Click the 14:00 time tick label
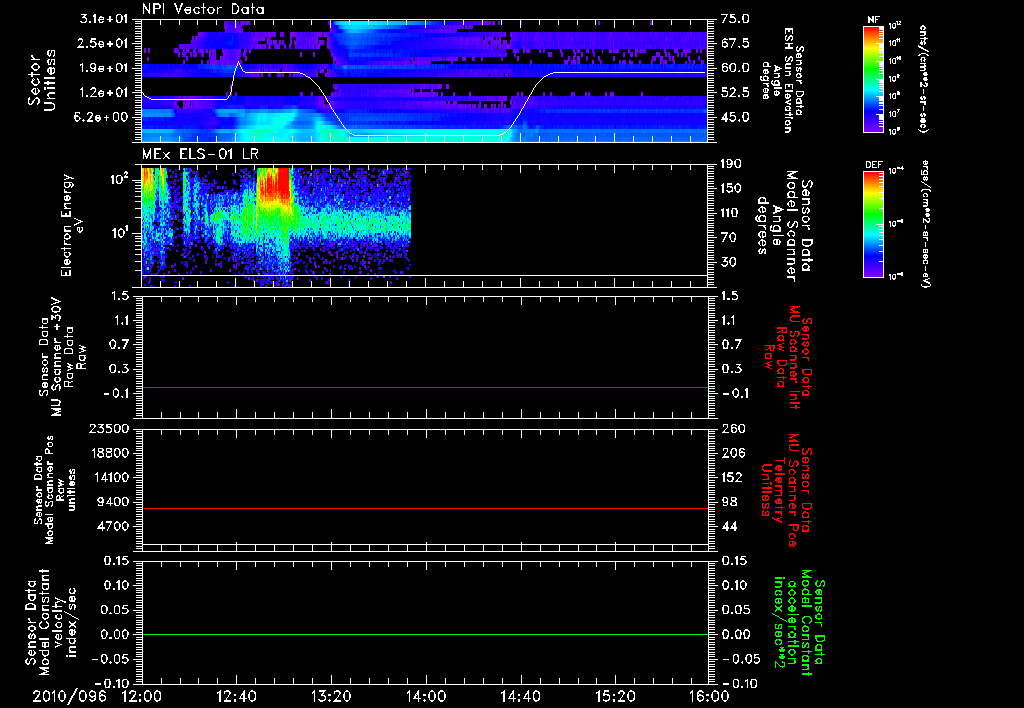1024x708 pixels. 426,696
